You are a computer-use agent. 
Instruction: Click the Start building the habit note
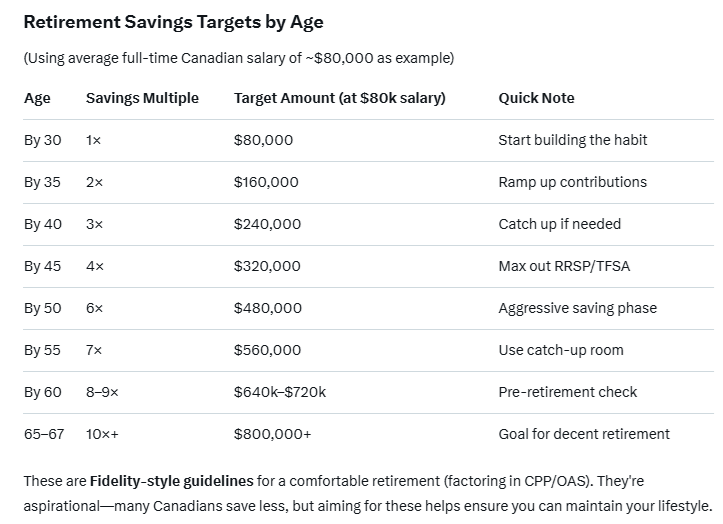pyautogui.click(x=572, y=140)
